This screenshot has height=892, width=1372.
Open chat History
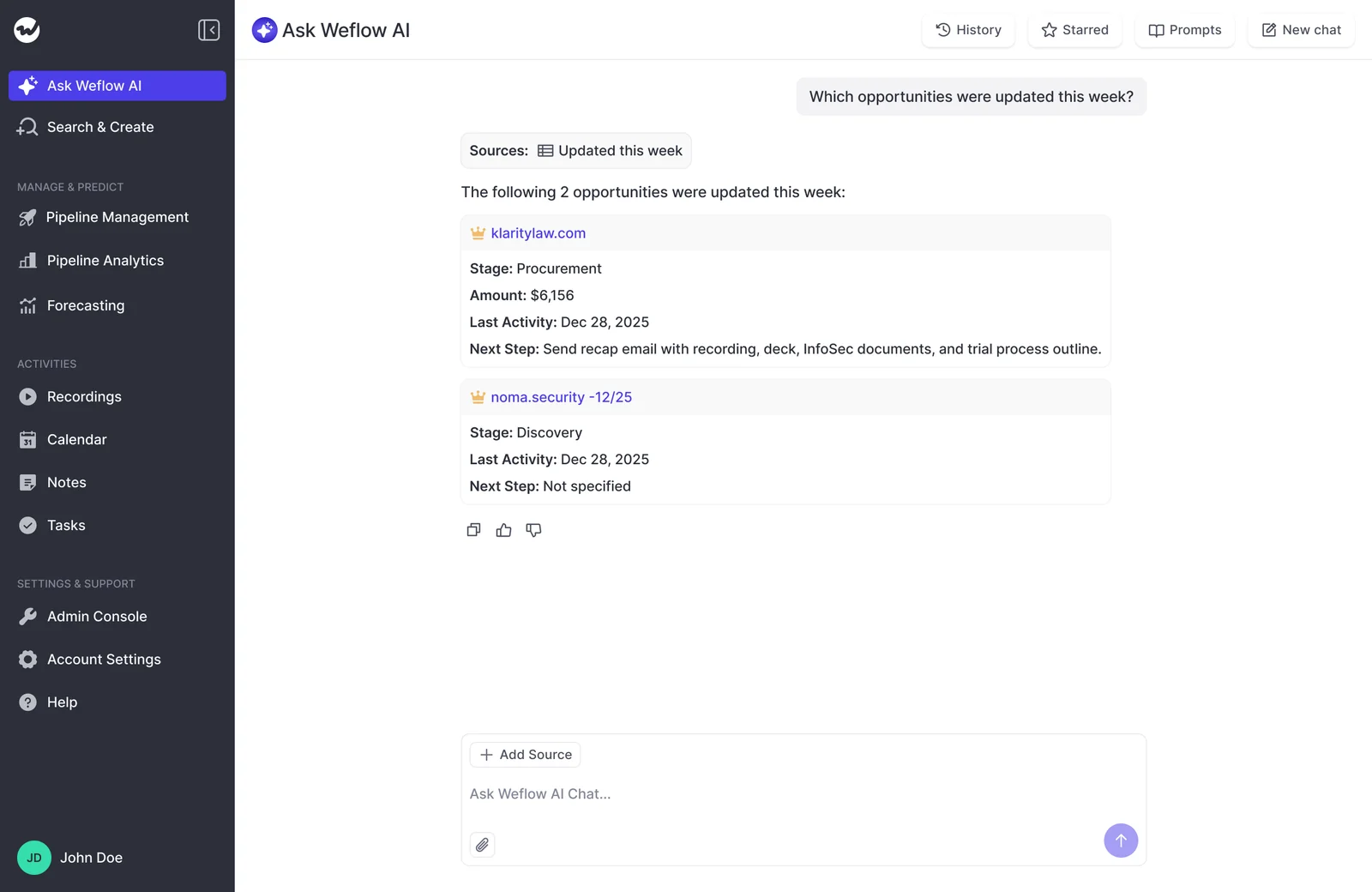pos(968,30)
